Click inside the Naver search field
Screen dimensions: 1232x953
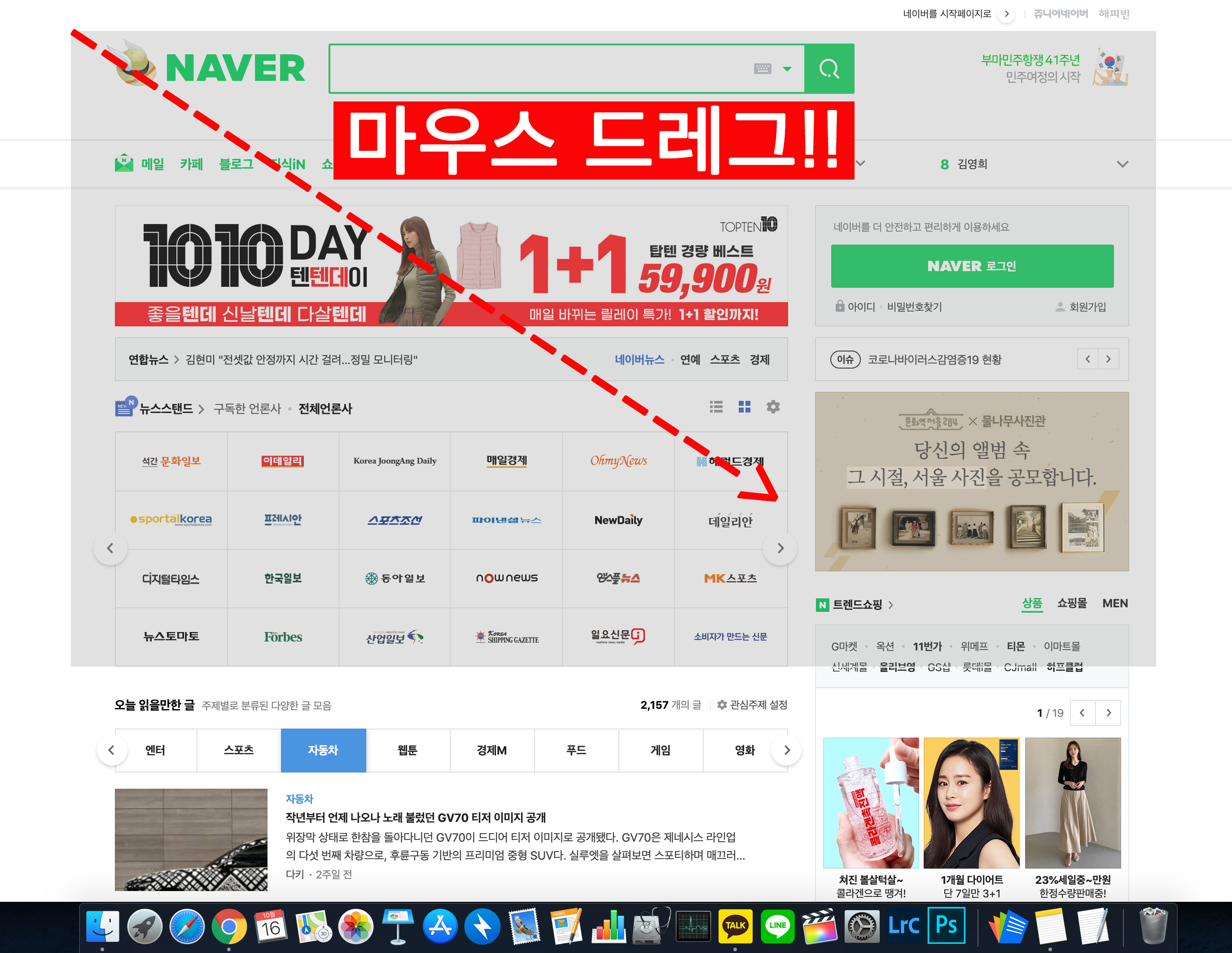(536, 69)
